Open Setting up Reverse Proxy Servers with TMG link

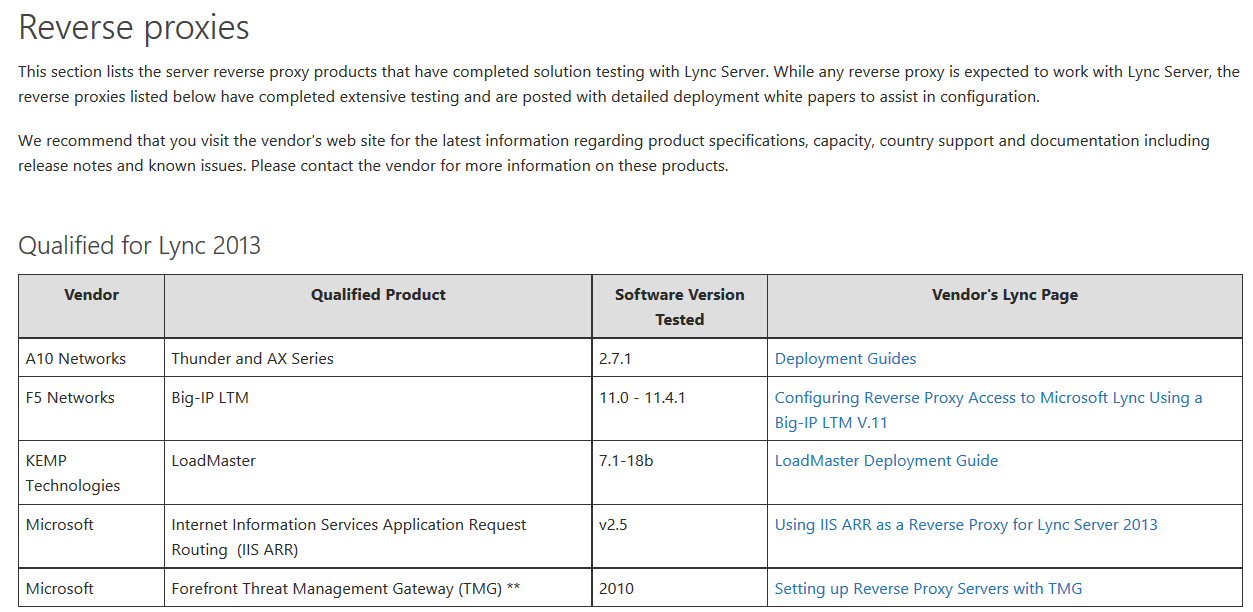tap(928, 588)
